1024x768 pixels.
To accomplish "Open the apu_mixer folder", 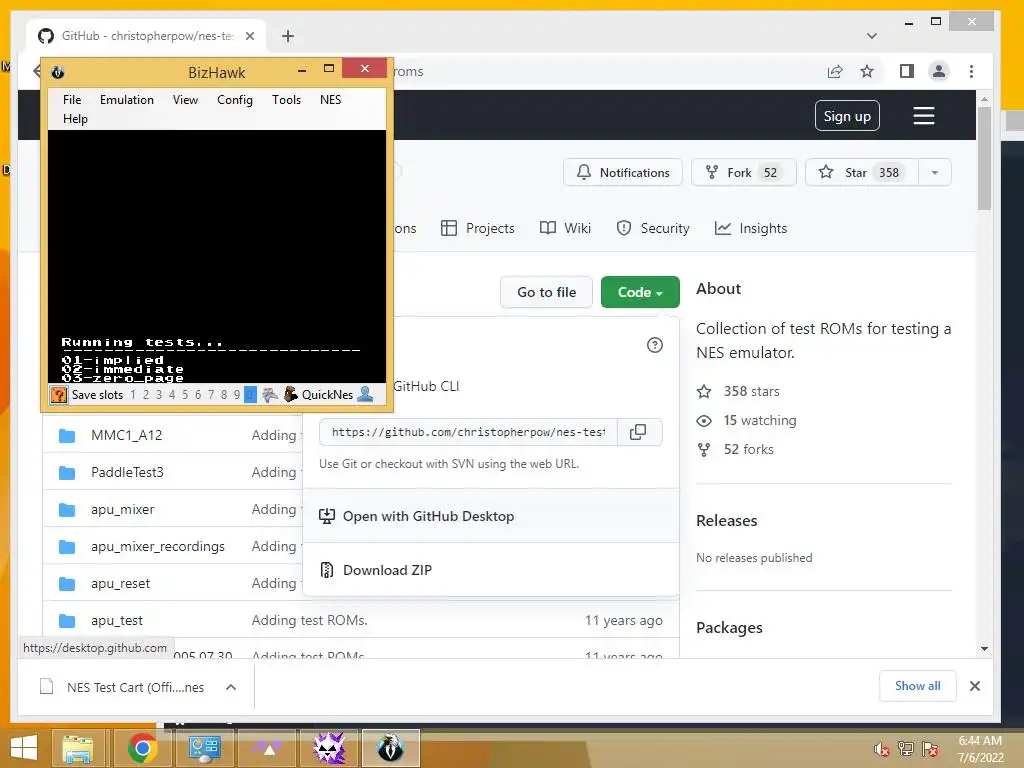I will click(123, 509).
